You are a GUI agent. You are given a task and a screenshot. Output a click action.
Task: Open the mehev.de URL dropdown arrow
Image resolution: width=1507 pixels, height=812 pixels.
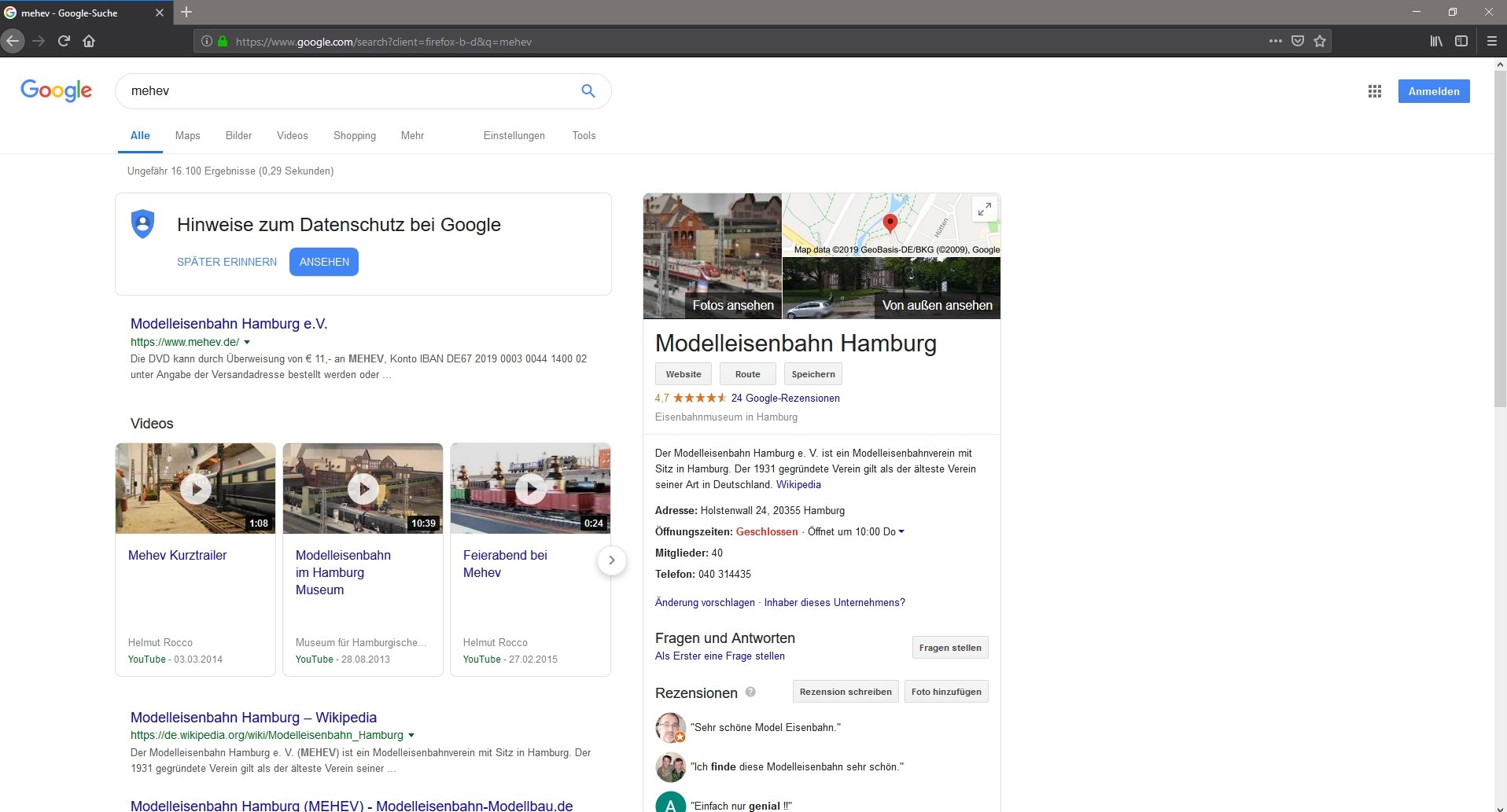(247, 343)
